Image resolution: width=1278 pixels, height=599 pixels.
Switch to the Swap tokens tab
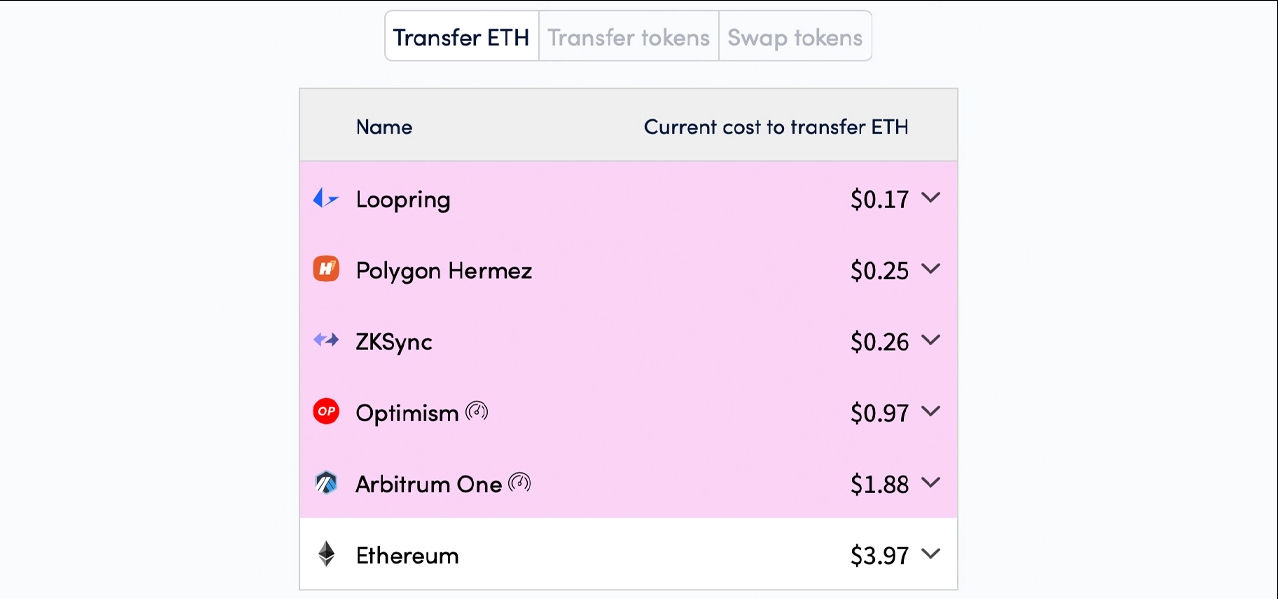click(x=795, y=37)
